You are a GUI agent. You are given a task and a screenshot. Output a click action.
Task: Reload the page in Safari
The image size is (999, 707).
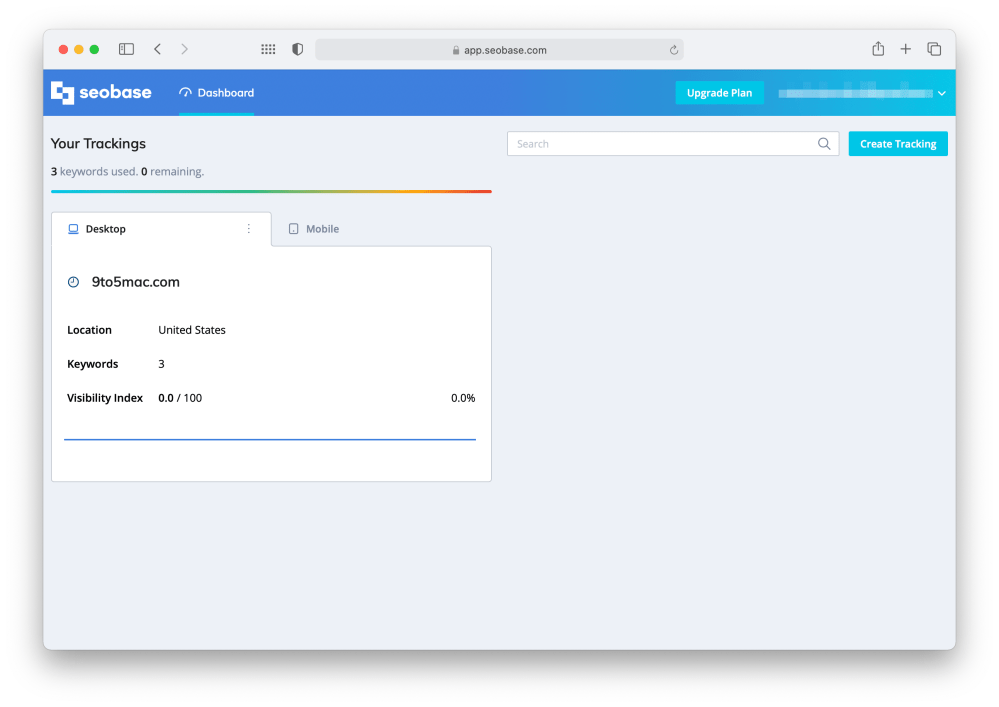[674, 50]
